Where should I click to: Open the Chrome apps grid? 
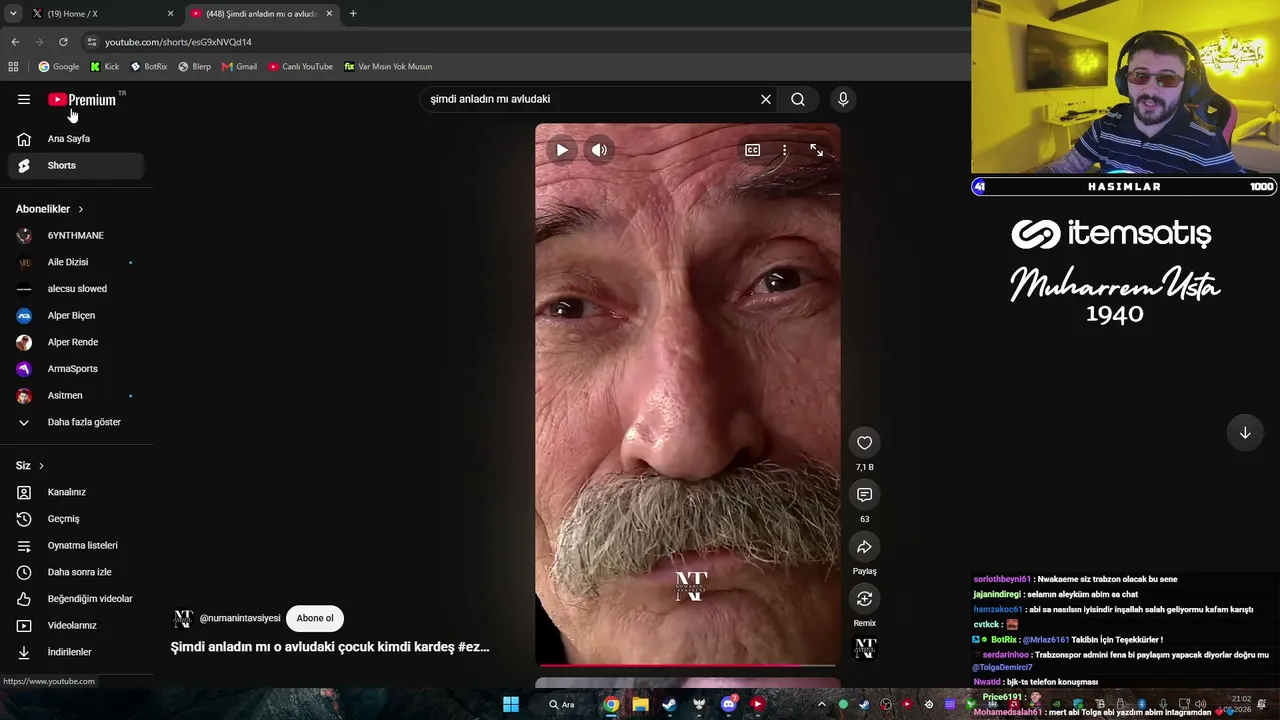point(13,67)
